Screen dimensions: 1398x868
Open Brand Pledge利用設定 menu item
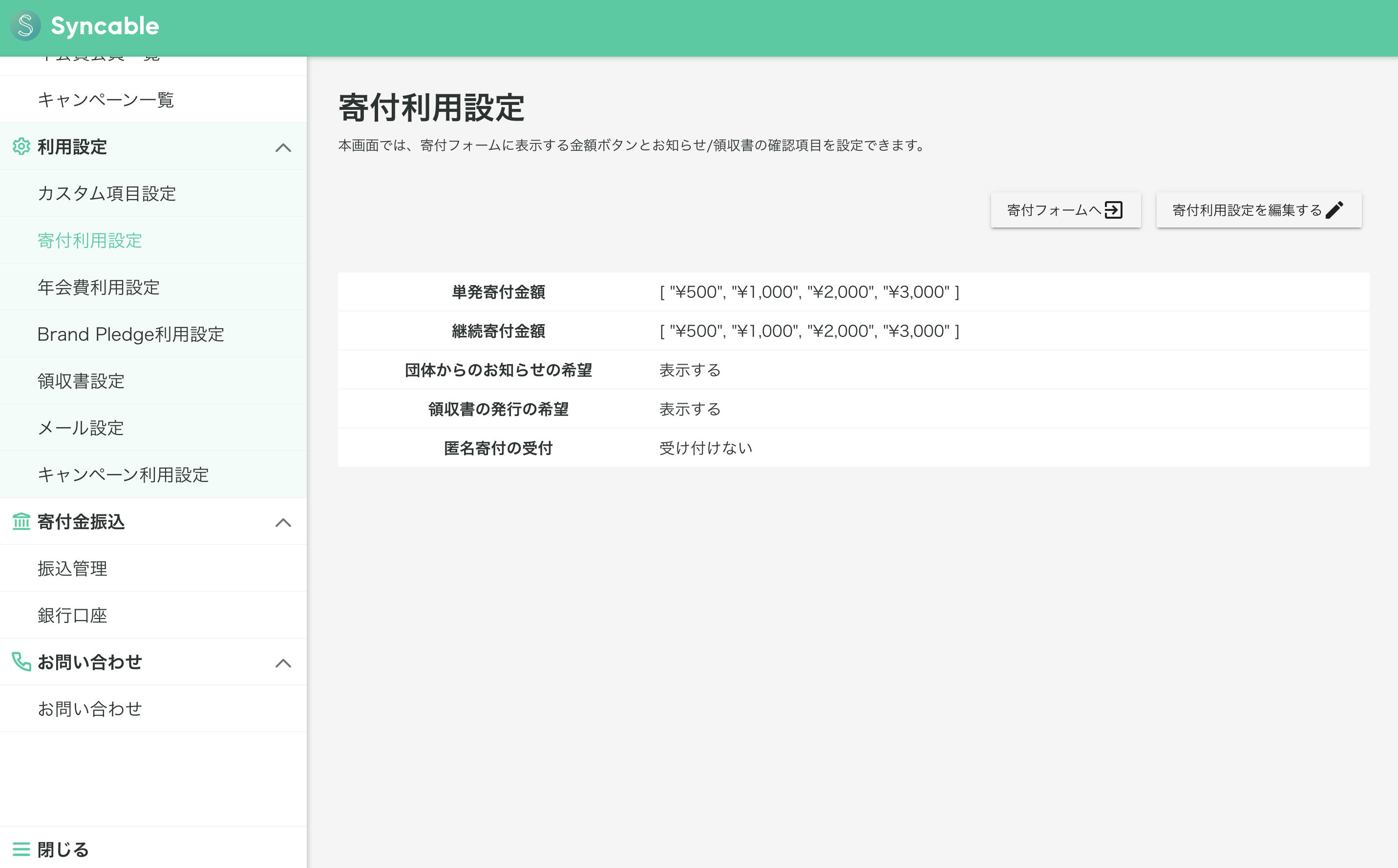point(153,333)
